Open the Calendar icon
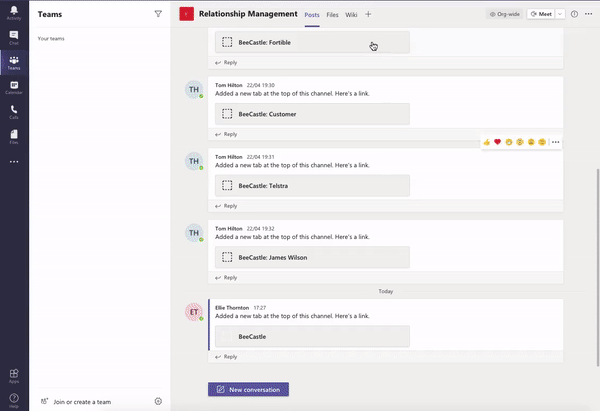The image size is (600, 411). coord(14,87)
